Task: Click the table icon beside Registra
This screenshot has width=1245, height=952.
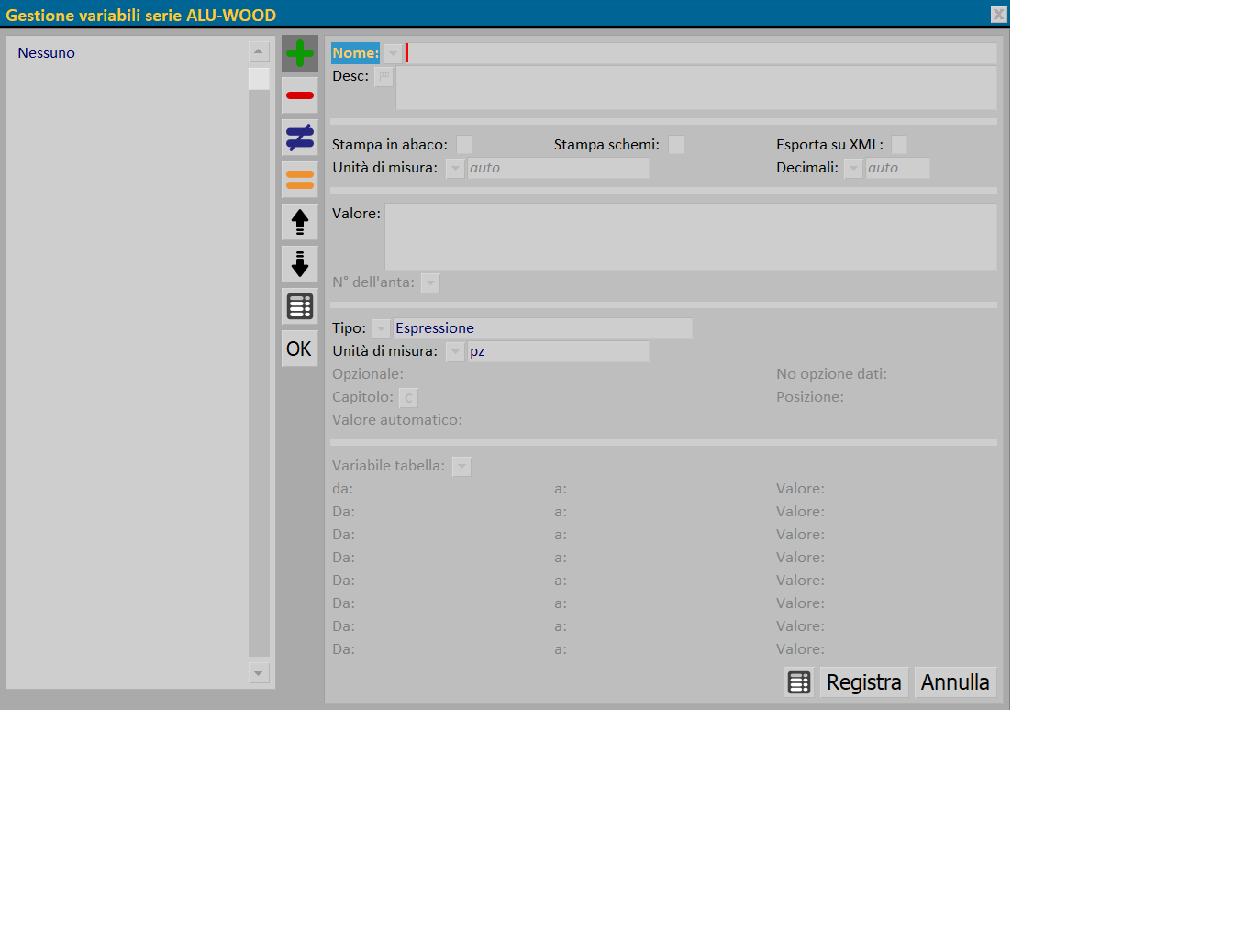Action: [x=799, y=682]
